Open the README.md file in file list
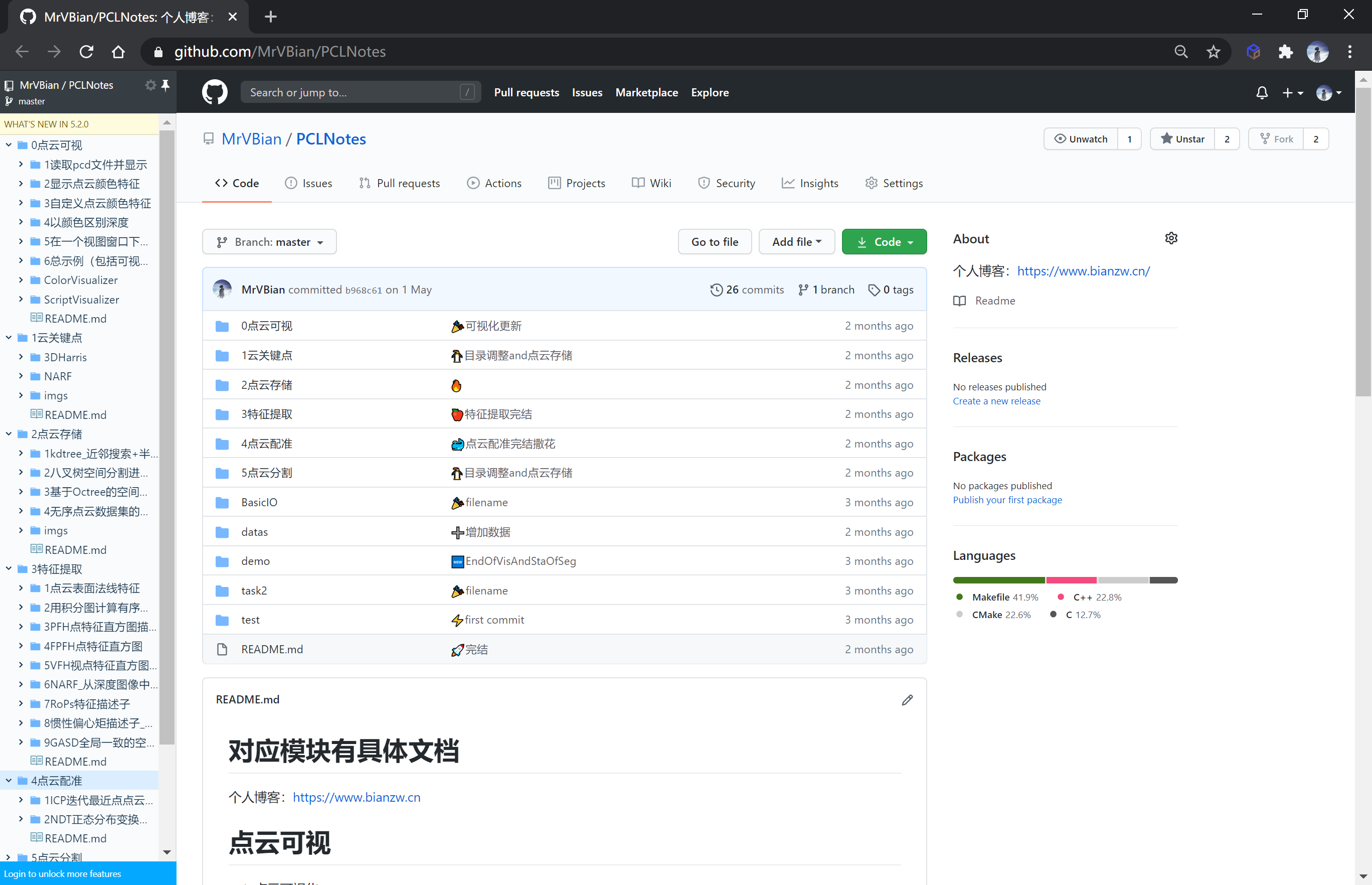Image resolution: width=1372 pixels, height=885 pixels. click(272, 649)
